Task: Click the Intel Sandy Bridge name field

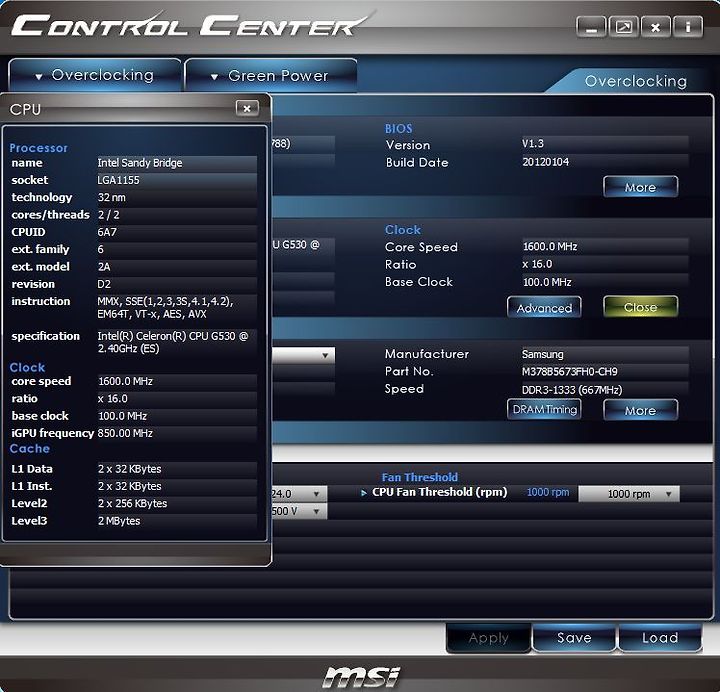Action: coord(176,163)
